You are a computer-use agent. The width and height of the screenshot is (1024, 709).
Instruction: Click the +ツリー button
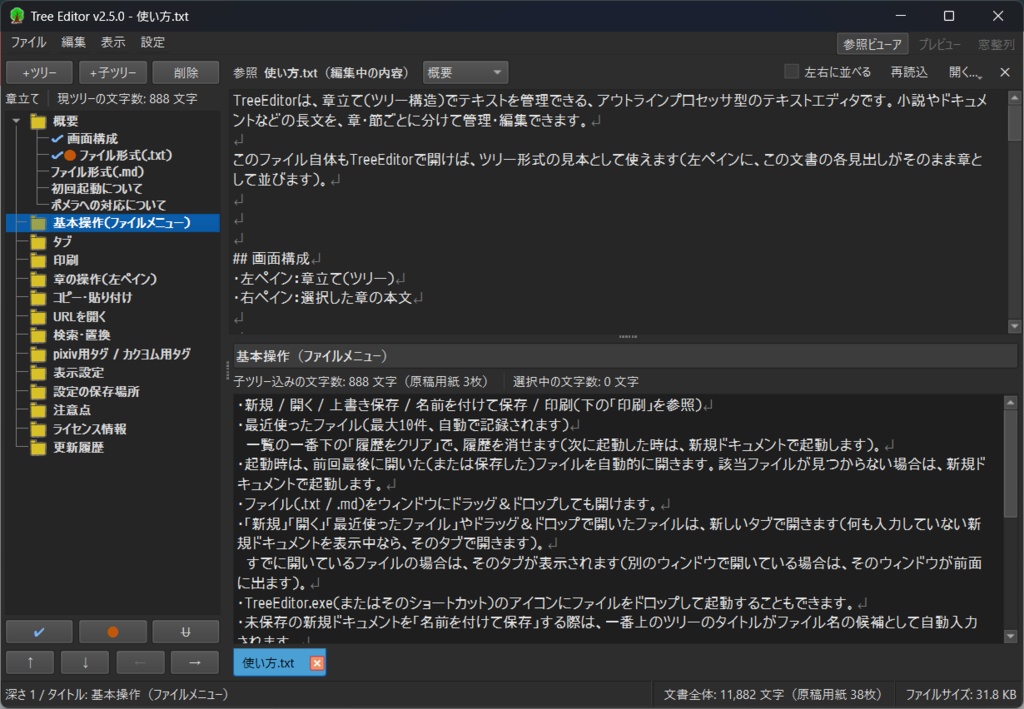pyautogui.click(x=39, y=72)
